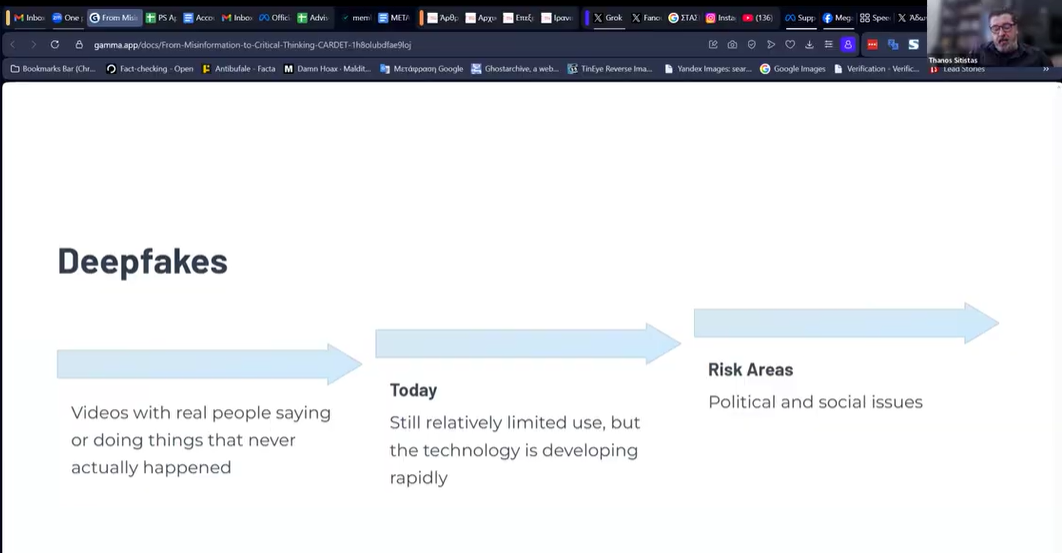Switch to the 'Ιρανι' tab
The image size is (1062, 553).
(556, 18)
